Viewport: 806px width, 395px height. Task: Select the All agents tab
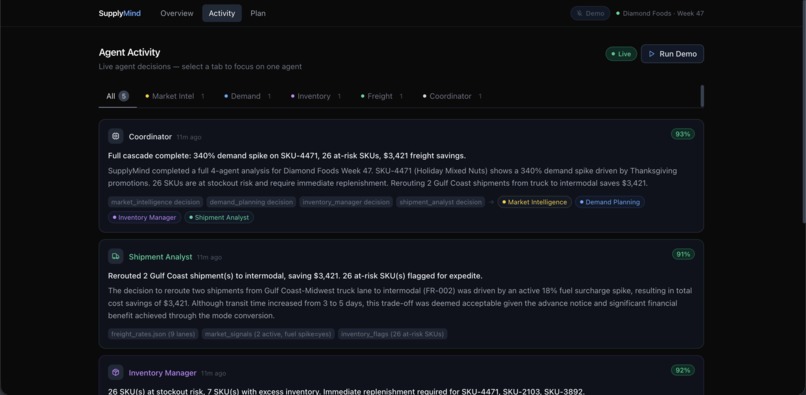pyautogui.click(x=117, y=96)
